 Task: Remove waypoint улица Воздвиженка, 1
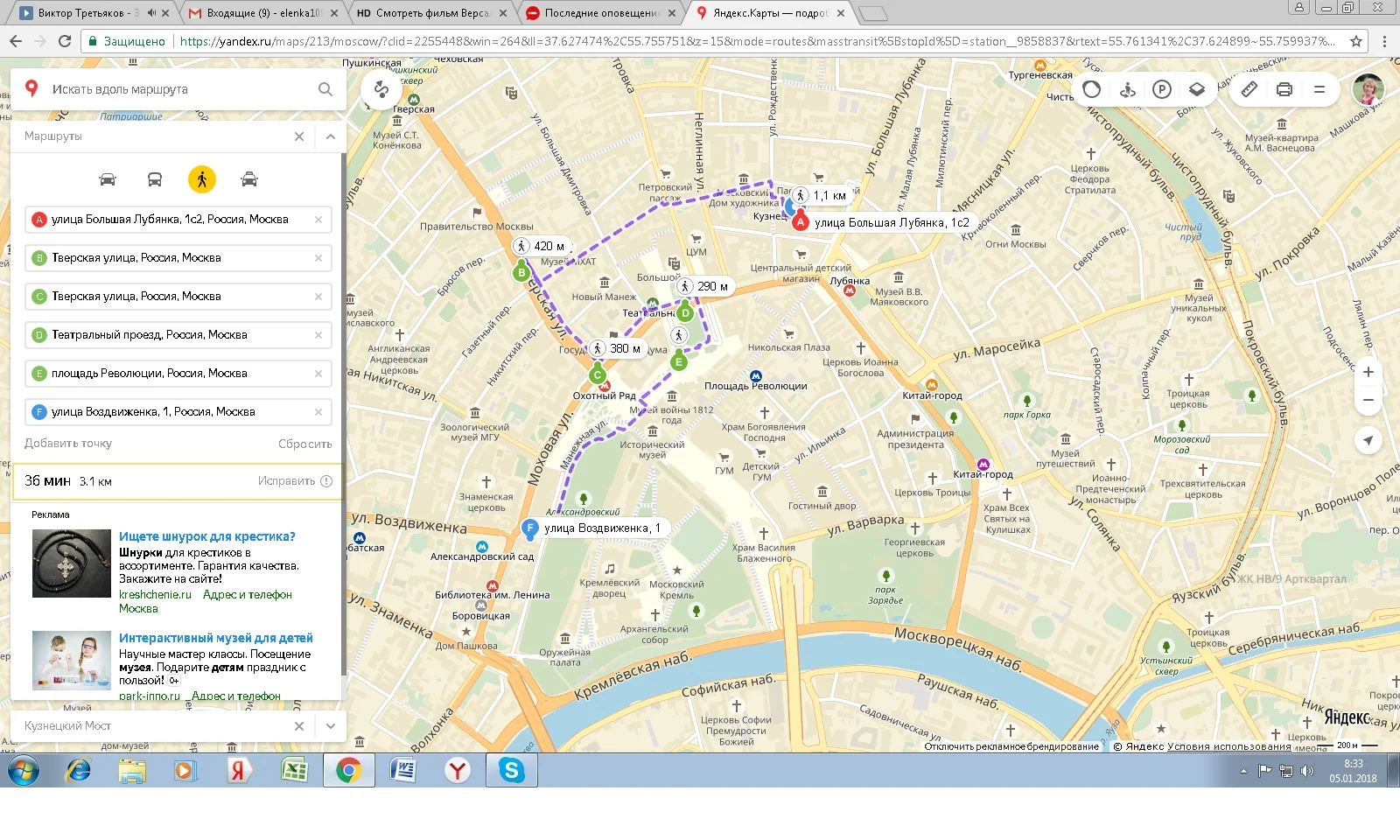click(x=318, y=412)
